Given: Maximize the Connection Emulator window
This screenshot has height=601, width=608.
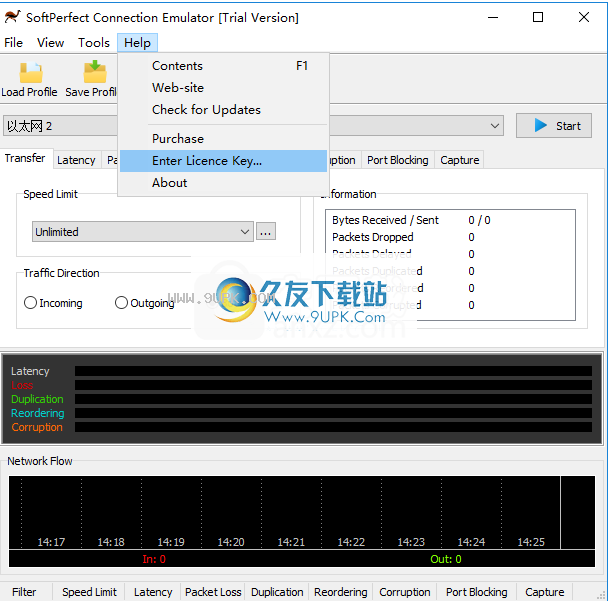Looking at the screenshot, I should click(x=538, y=17).
